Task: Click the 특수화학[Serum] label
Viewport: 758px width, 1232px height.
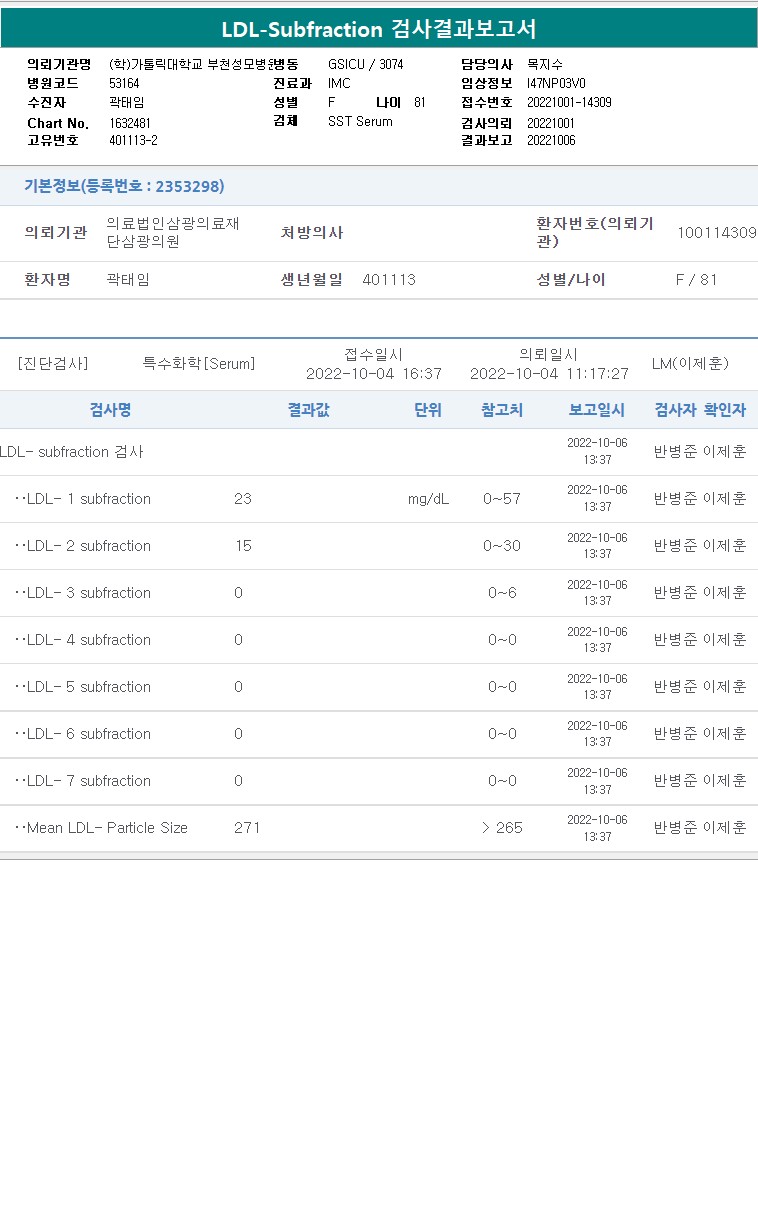Action: point(199,364)
